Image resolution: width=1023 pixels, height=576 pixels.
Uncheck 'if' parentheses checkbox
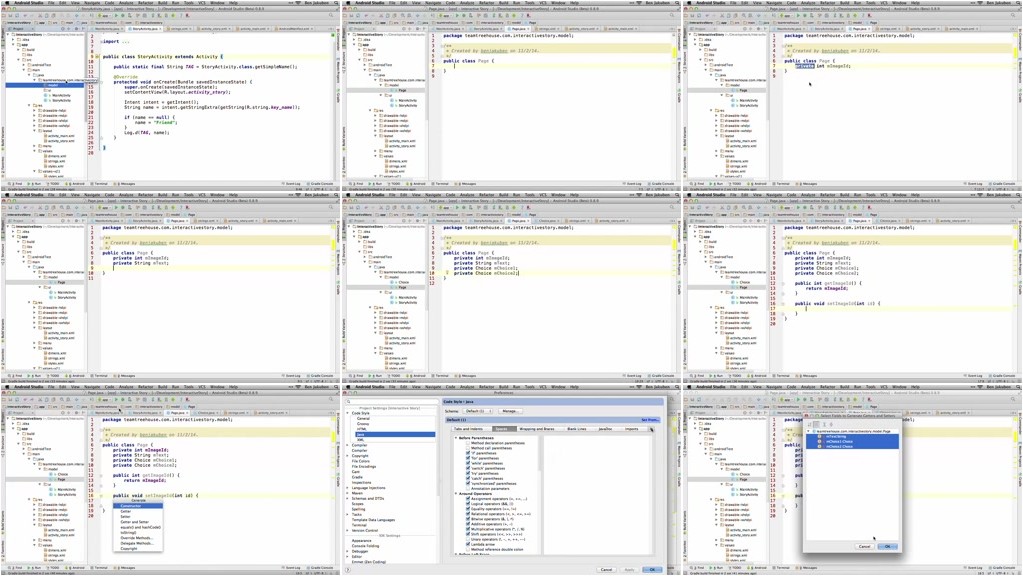tap(468, 453)
